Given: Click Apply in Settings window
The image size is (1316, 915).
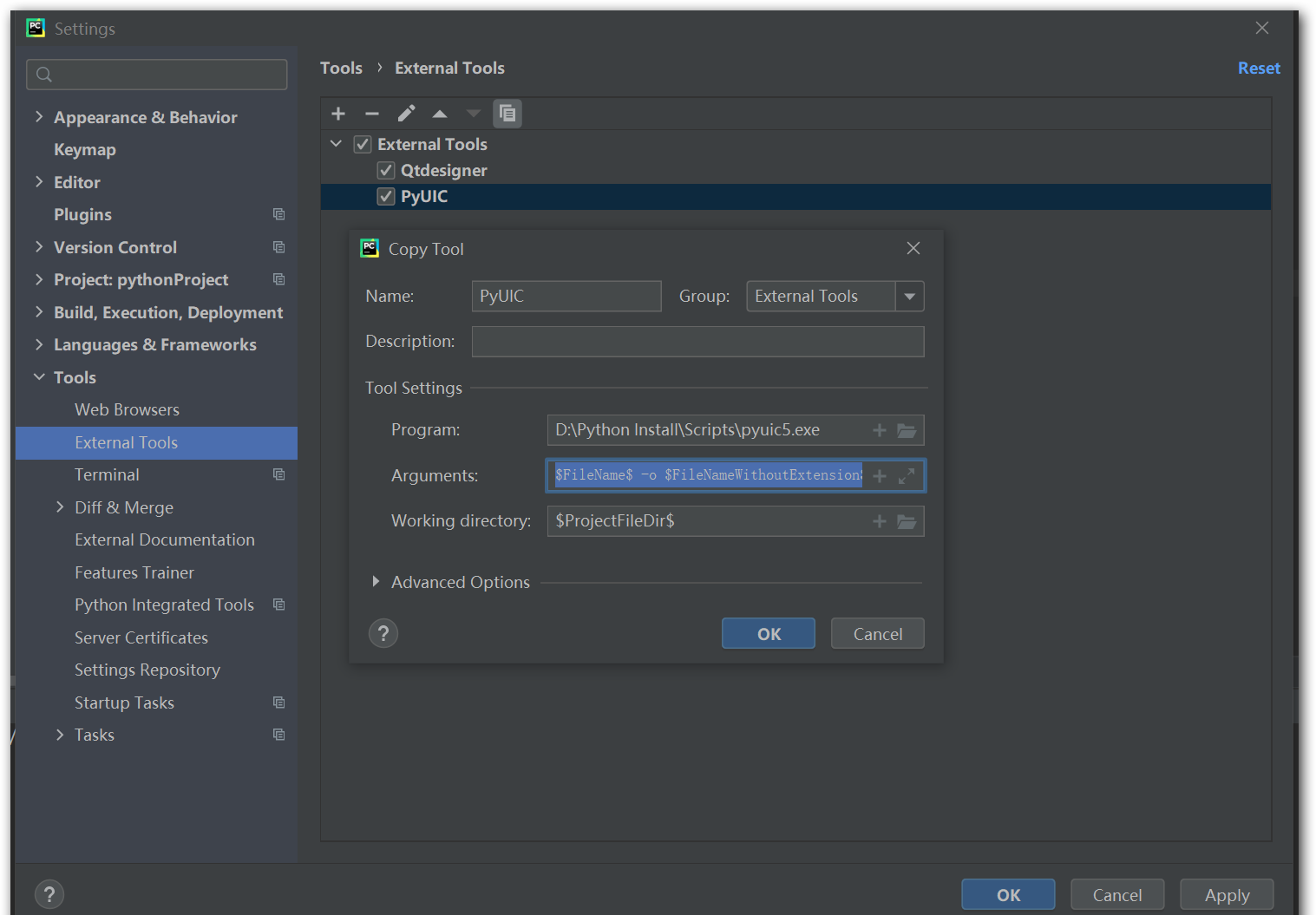Looking at the screenshot, I should pos(1227,894).
